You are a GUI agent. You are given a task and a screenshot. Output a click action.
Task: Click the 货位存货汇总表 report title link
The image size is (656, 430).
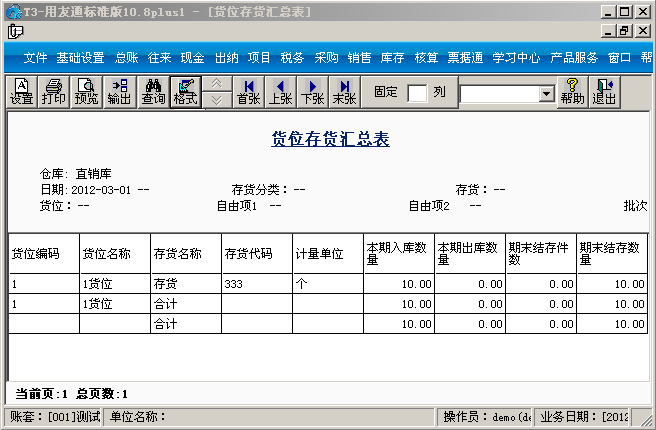pos(331,139)
